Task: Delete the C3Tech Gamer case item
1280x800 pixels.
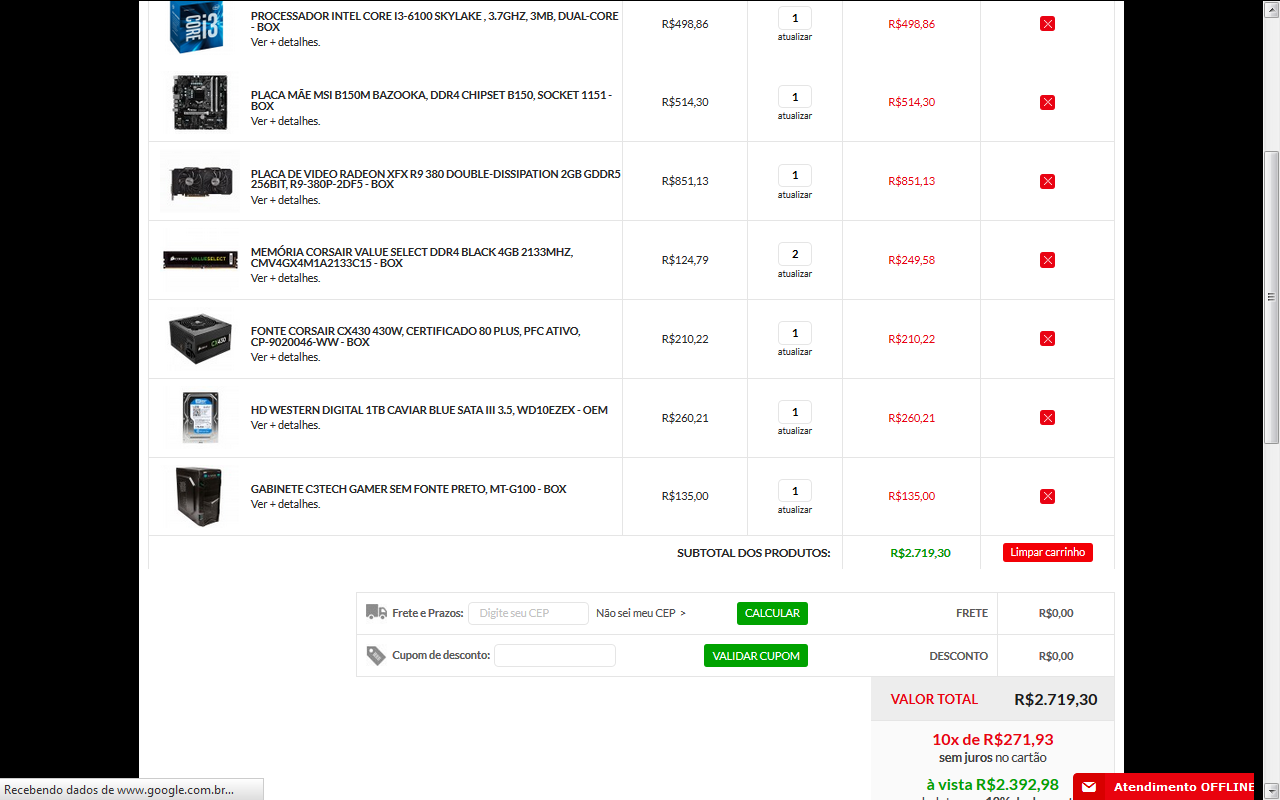Action: (1047, 496)
